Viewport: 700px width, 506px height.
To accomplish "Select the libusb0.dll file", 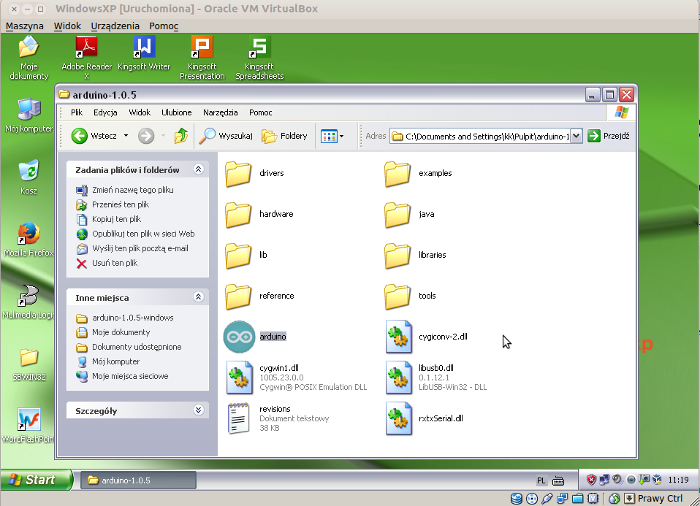I will [x=399, y=378].
